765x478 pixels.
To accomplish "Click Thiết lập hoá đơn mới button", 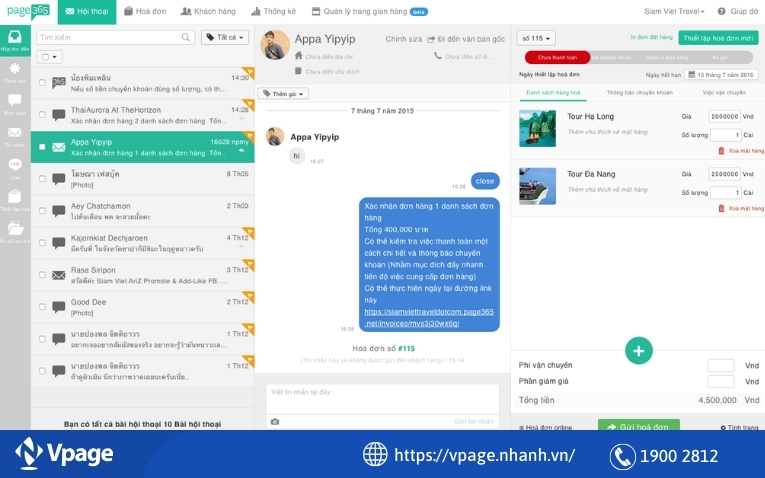I will click(x=718, y=38).
